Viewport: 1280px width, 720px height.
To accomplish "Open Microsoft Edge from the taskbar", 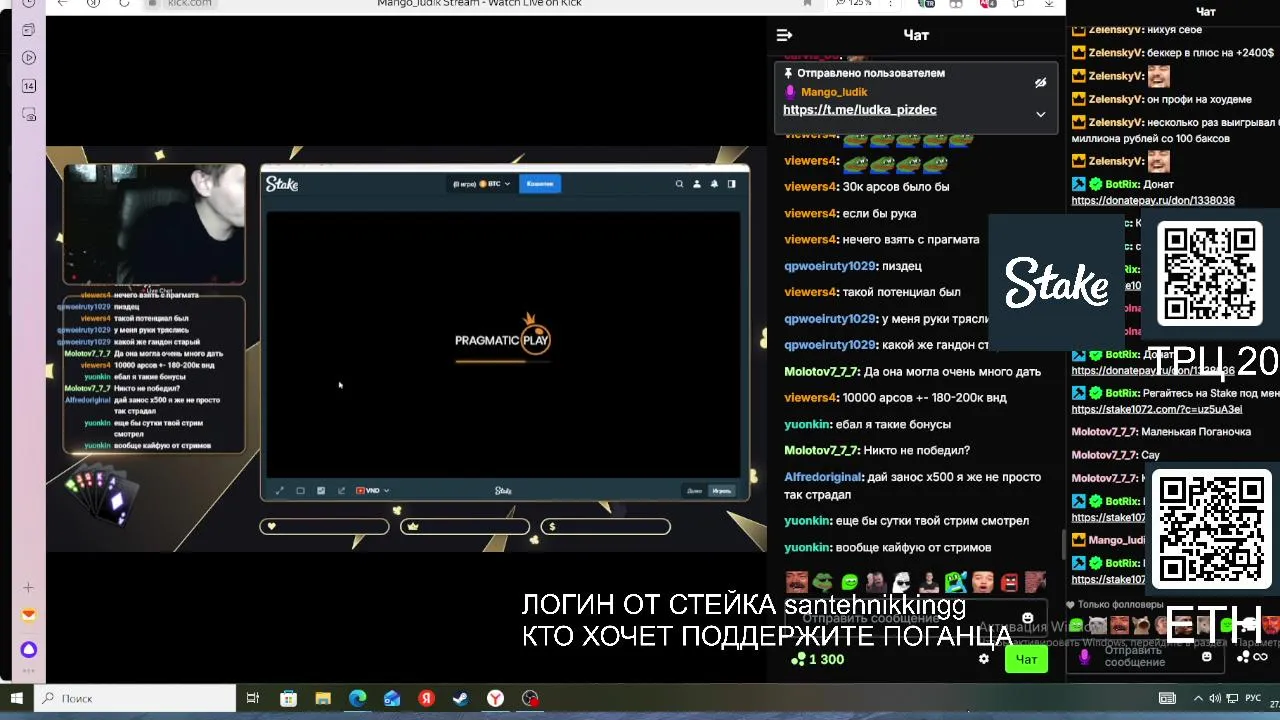I will (x=357, y=698).
